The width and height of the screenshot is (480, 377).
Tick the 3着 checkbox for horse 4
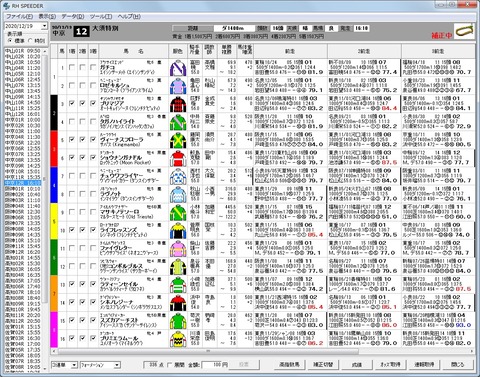93,122
